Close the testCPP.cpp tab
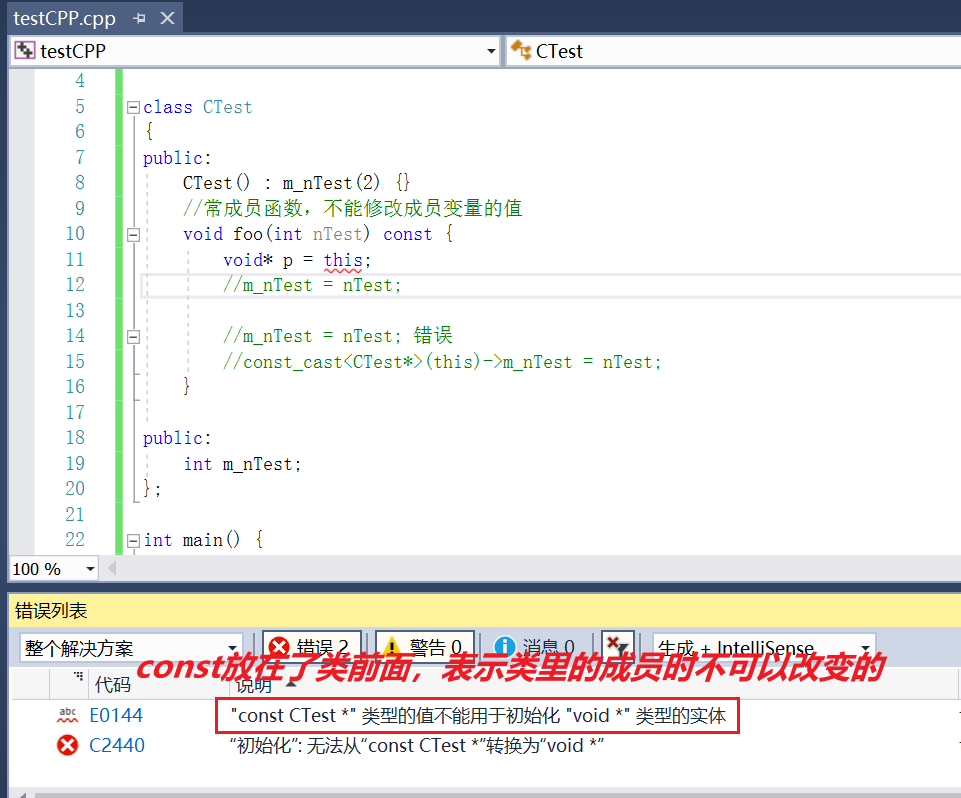This screenshot has width=961, height=798. pyautogui.click(x=167, y=18)
